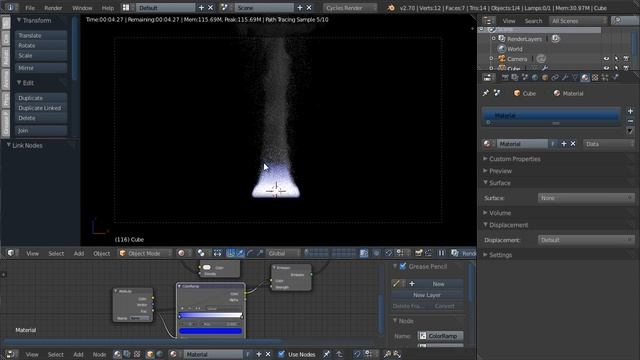The width and height of the screenshot is (640, 360).
Task: Open the Object menu in 3D header
Action: click(x=102, y=253)
